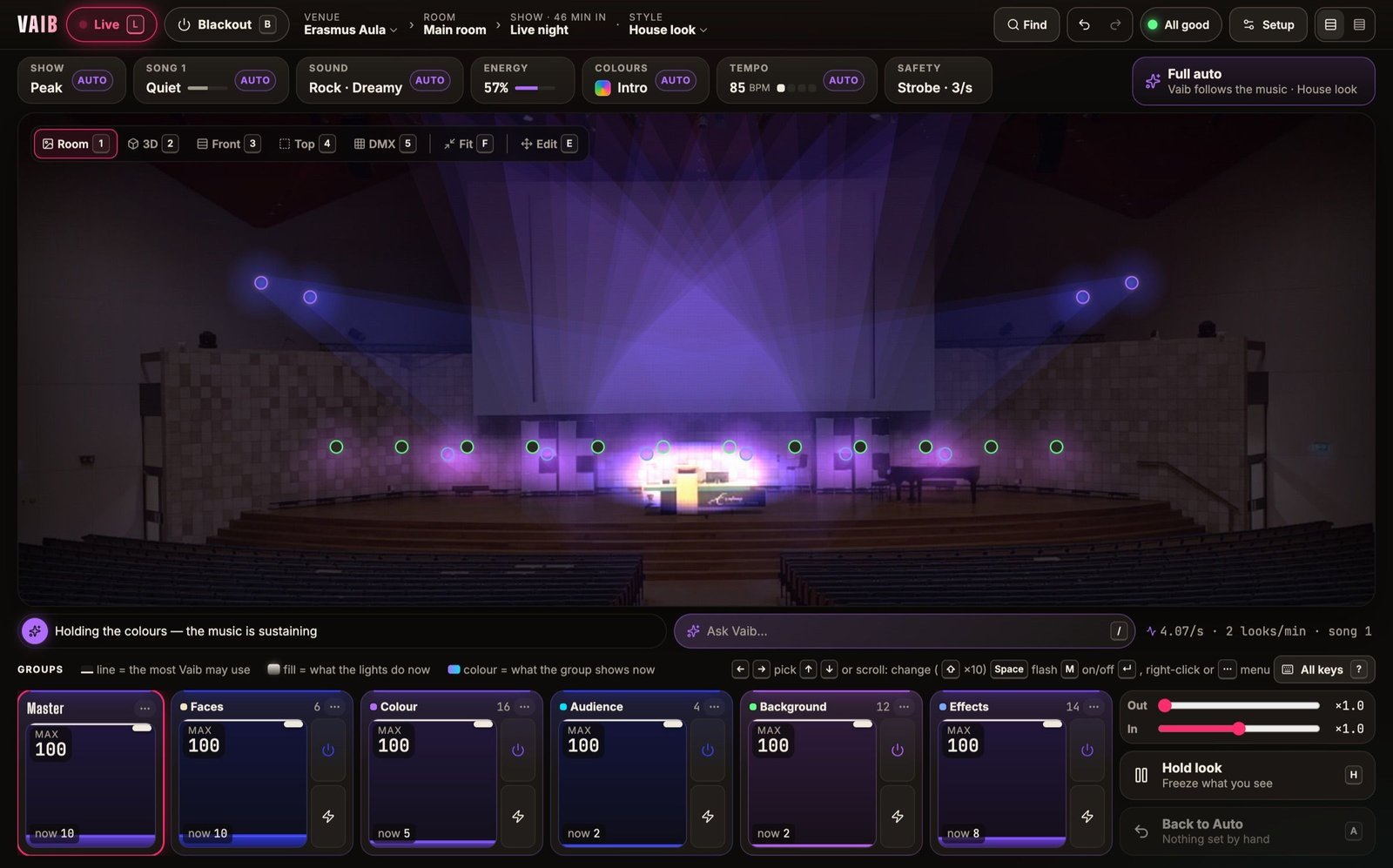This screenshot has width=1393, height=868.
Task: Toggle Show Peak AUTO badge
Action: tap(92, 80)
